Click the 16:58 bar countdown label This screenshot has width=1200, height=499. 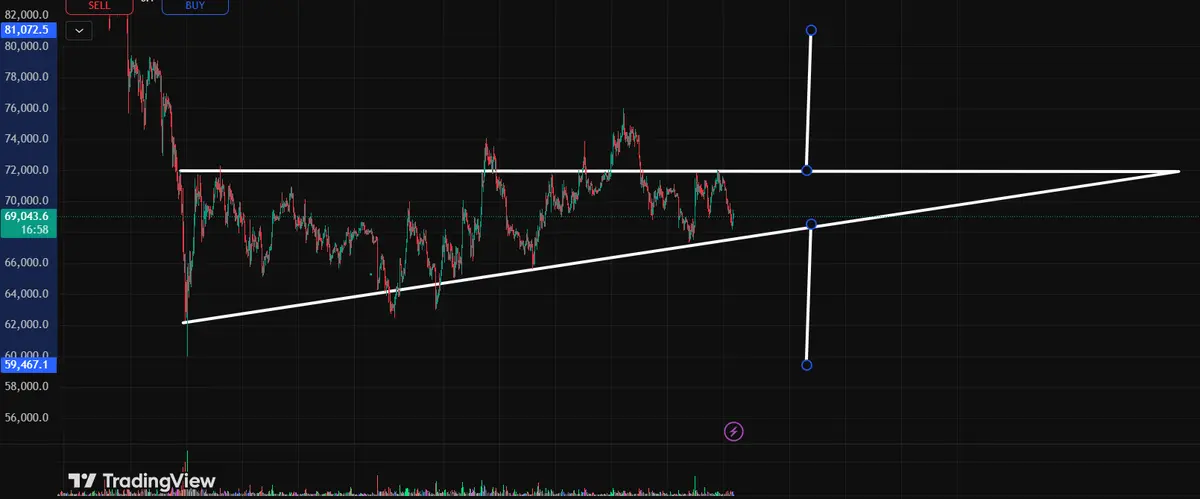(x=35, y=230)
